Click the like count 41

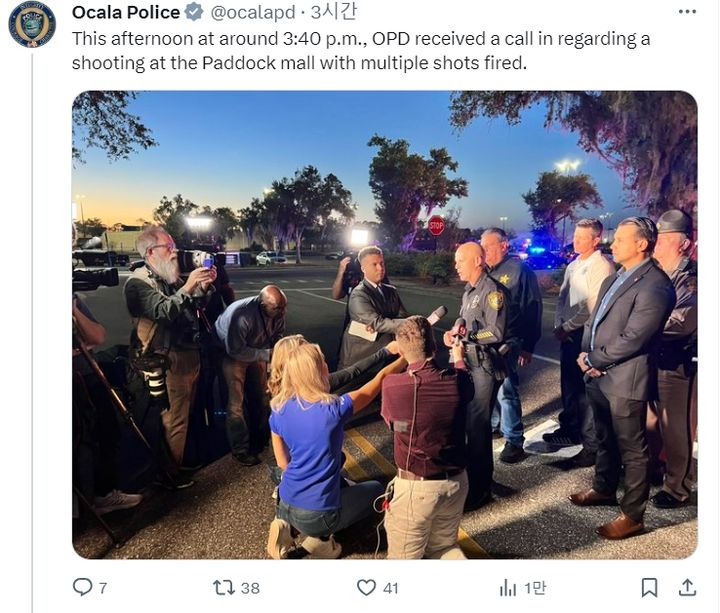[390, 588]
